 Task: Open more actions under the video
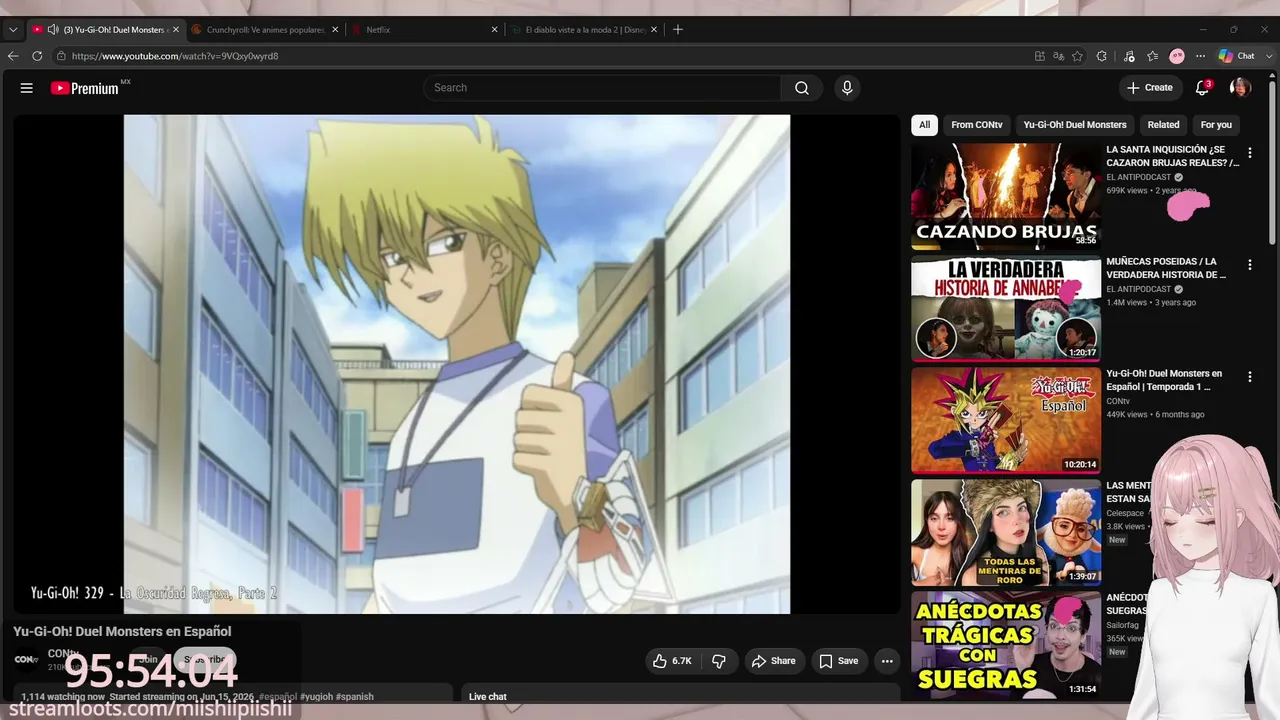tap(887, 661)
